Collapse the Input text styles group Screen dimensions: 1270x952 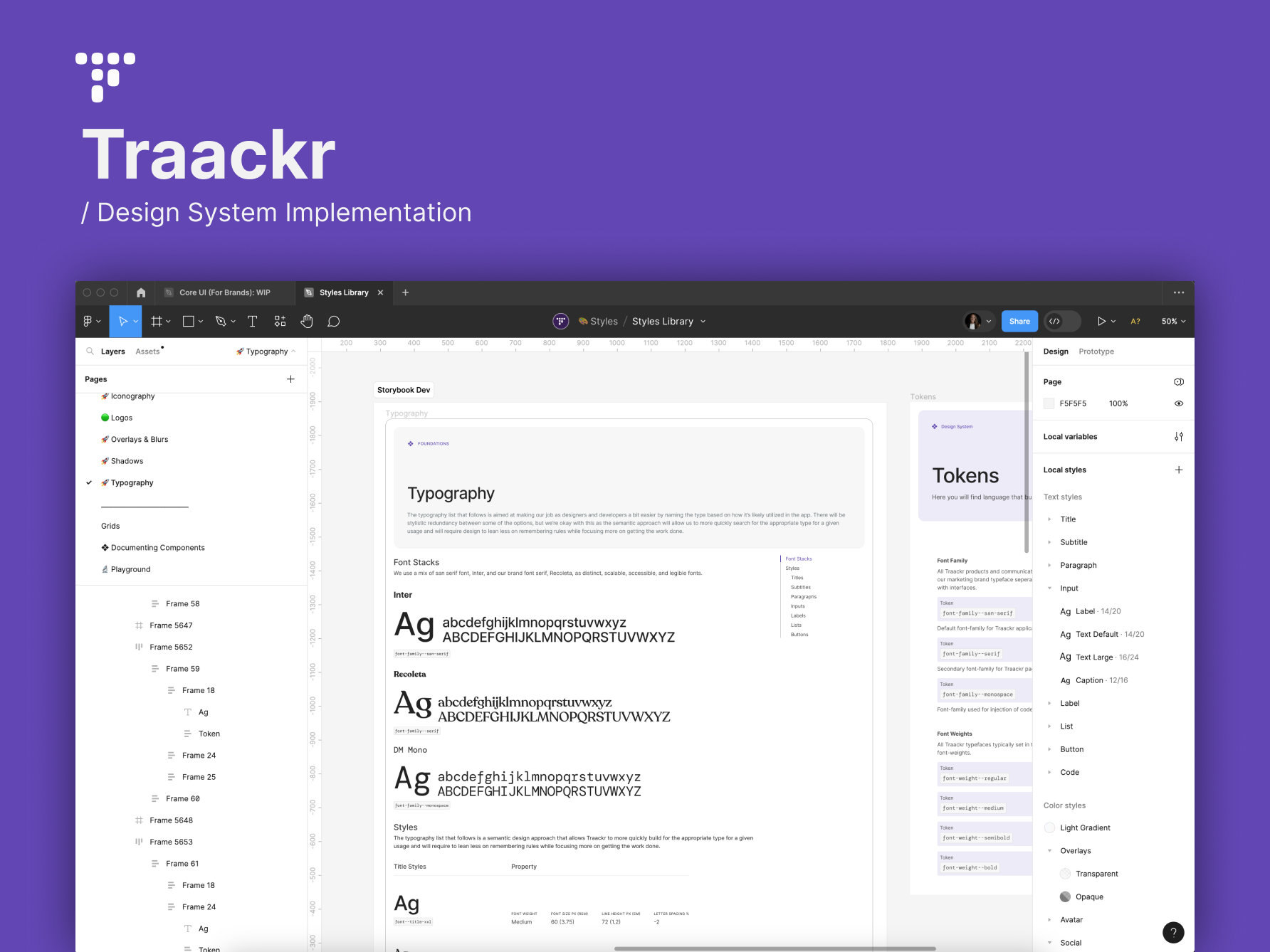tap(1049, 588)
